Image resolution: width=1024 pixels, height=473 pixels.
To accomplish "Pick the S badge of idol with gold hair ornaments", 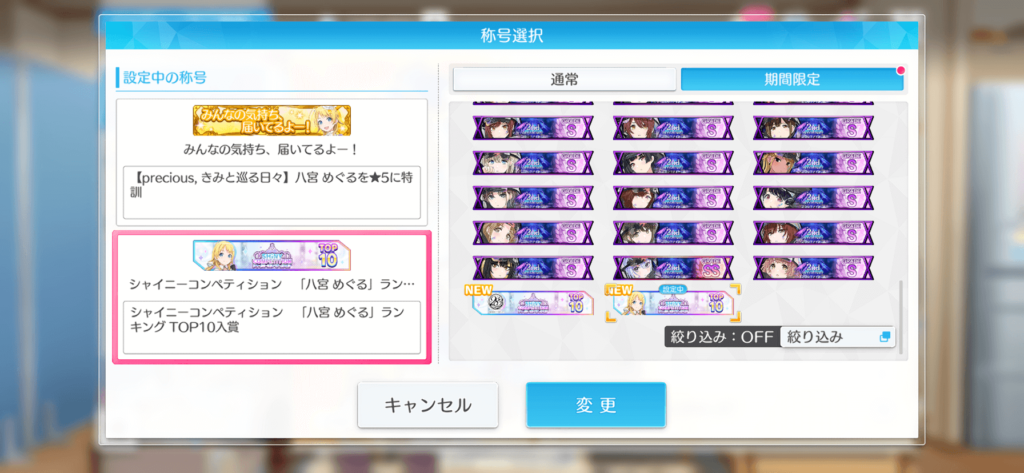I will click(533, 268).
